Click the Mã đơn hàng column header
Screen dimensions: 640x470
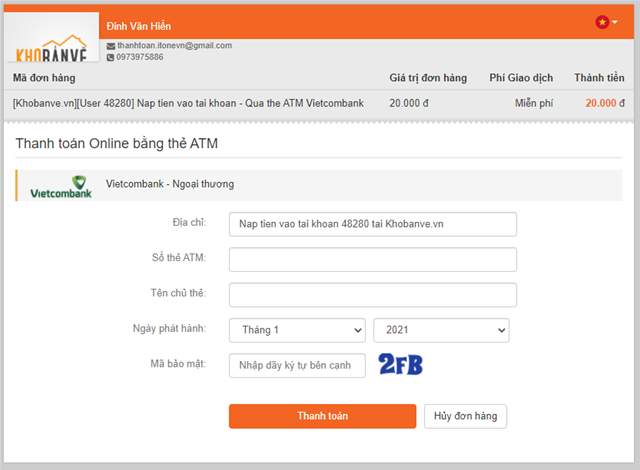point(44,78)
